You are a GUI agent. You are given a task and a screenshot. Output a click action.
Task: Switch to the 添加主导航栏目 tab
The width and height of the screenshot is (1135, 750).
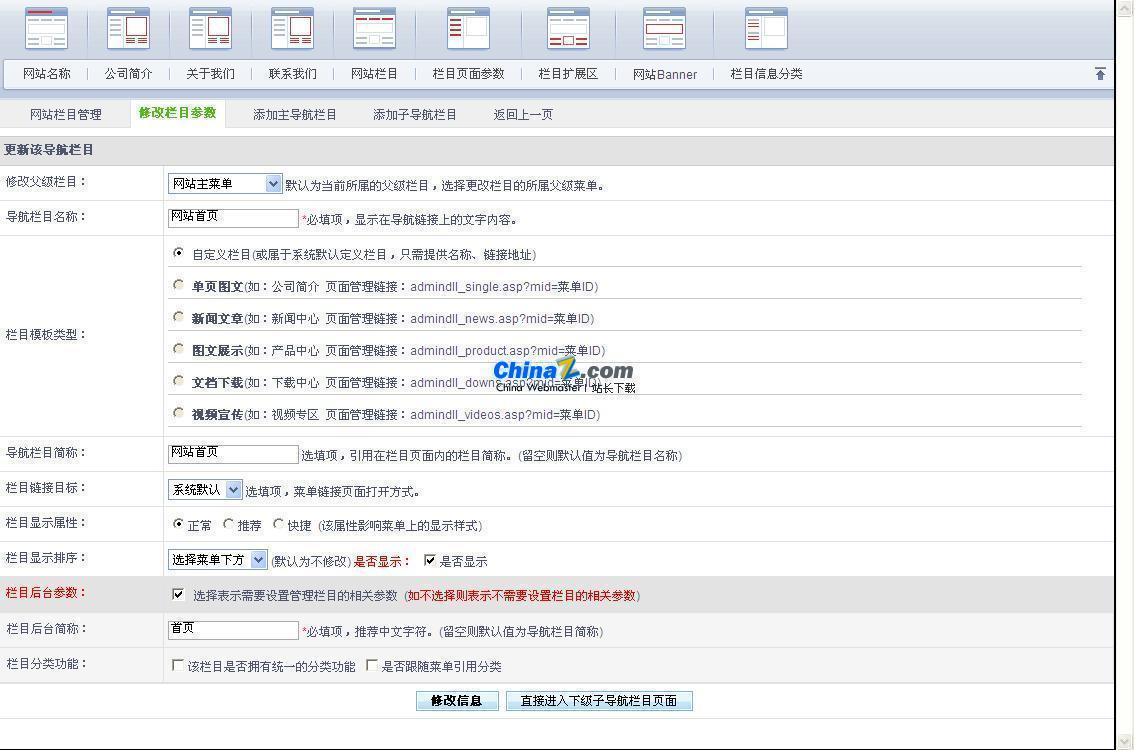[295, 114]
